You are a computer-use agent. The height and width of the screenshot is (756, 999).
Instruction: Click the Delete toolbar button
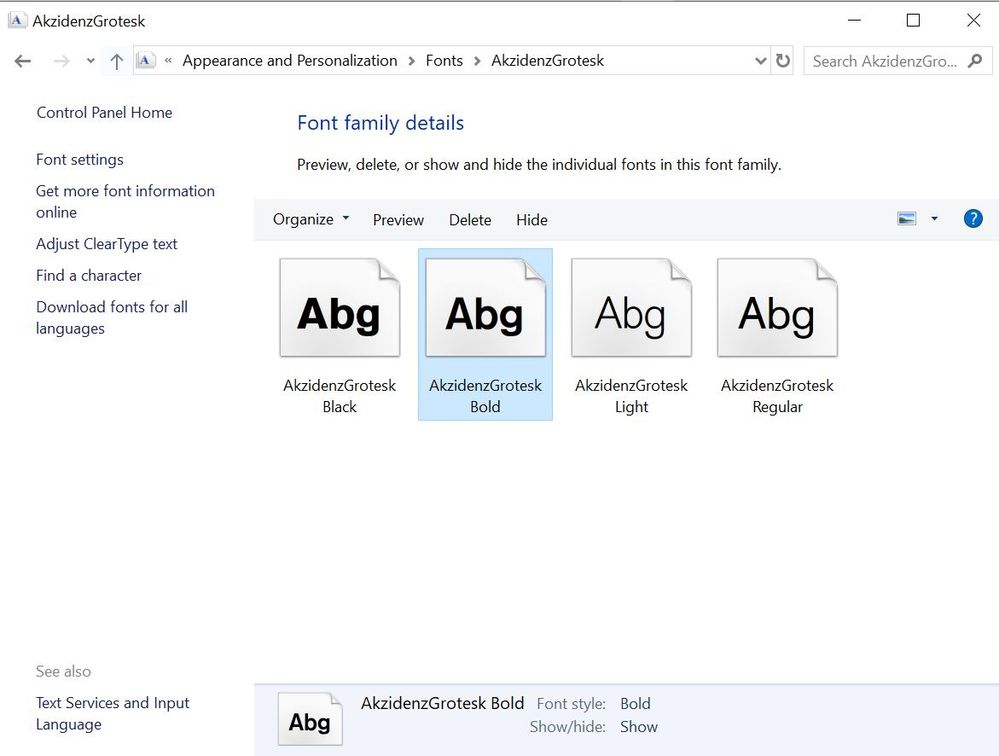pyautogui.click(x=470, y=220)
